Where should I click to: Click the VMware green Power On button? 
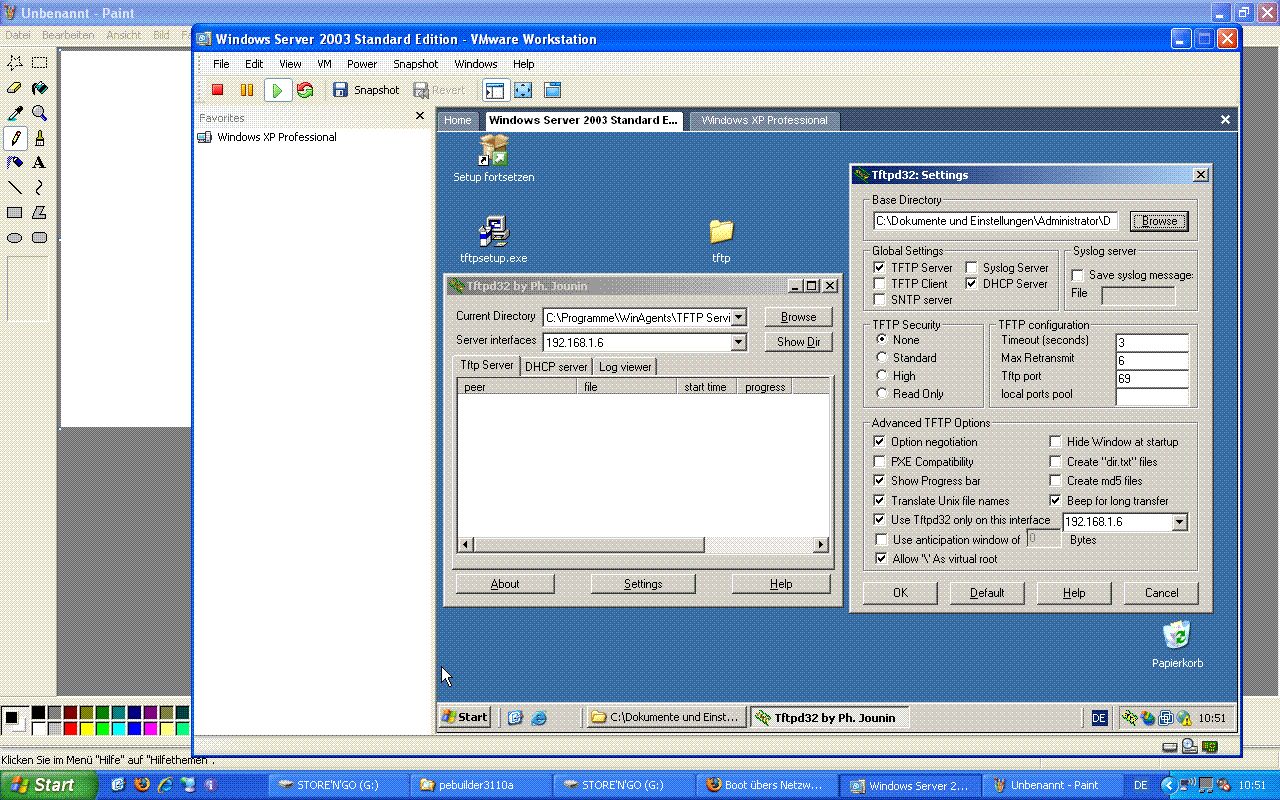tap(277, 90)
